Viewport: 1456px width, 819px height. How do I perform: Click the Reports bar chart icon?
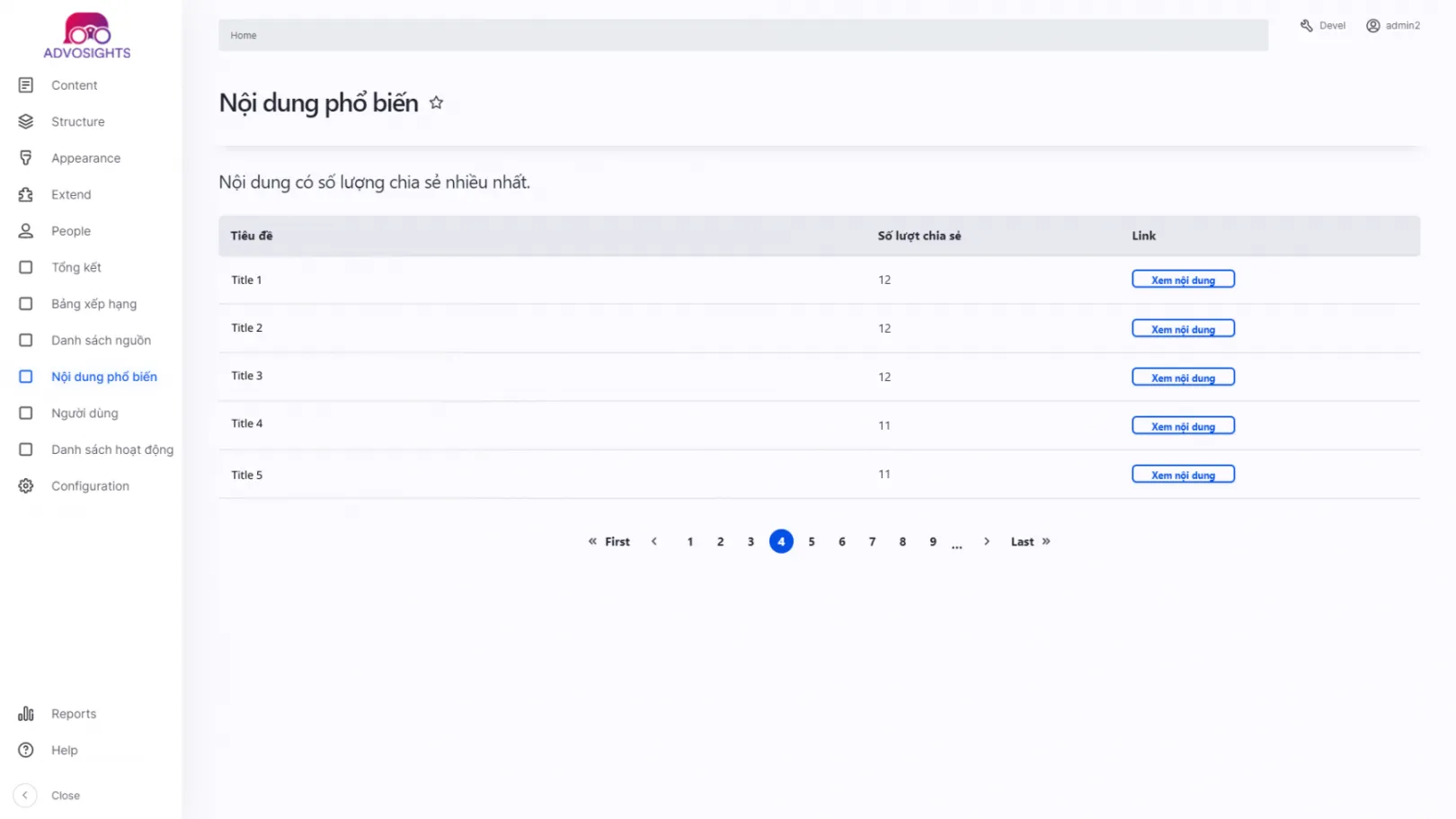(x=26, y=714)
